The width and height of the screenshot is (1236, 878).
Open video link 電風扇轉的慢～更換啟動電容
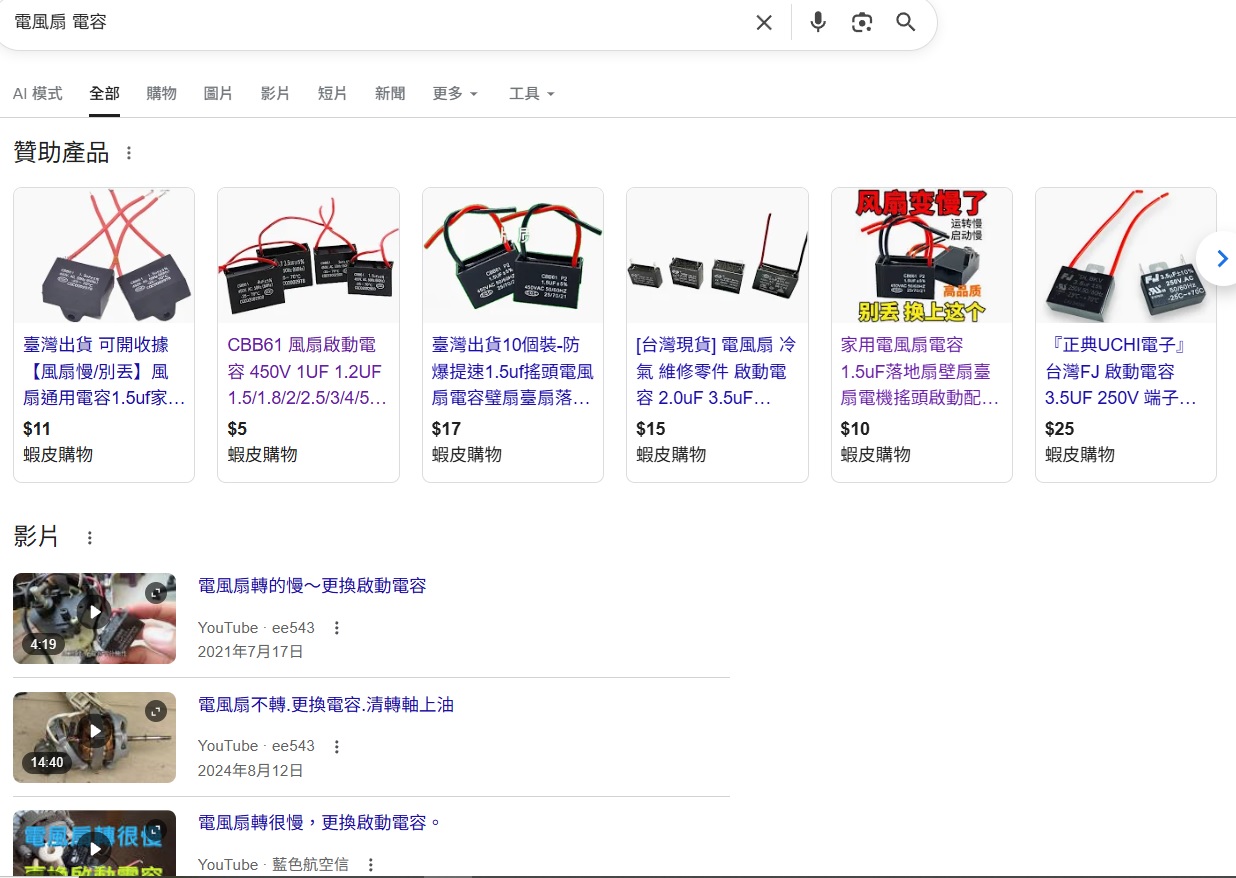[x=312, y=586]
